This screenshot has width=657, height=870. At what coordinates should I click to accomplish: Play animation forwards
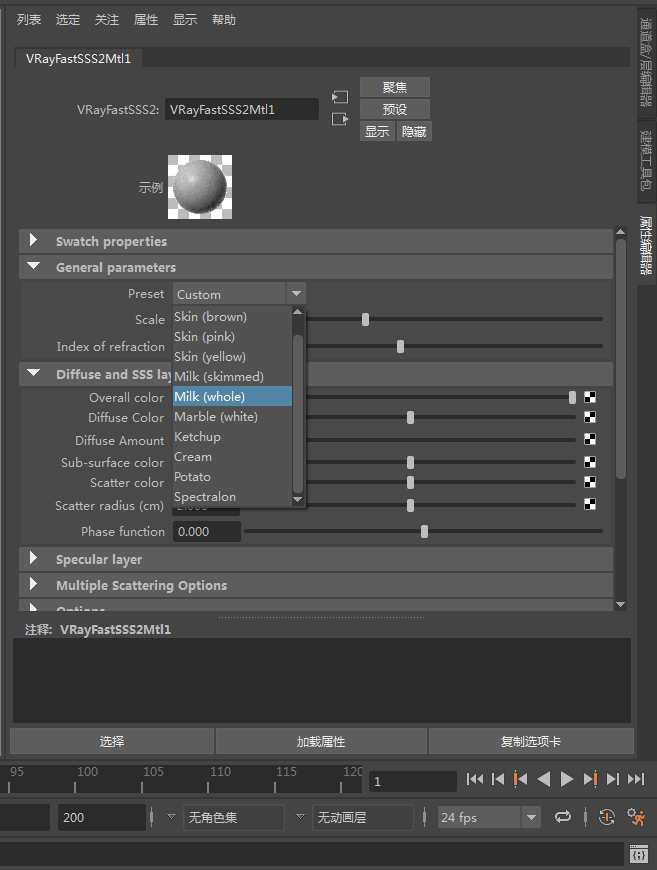(x=567, y=779)
